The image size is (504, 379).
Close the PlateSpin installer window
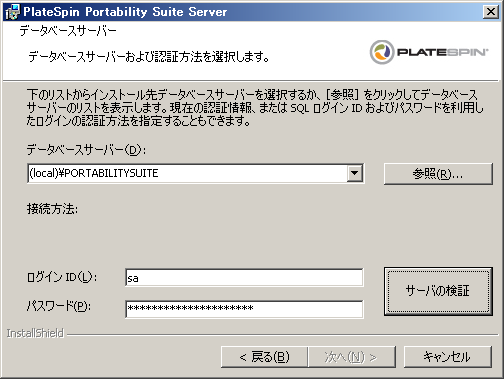pos(491,12)
